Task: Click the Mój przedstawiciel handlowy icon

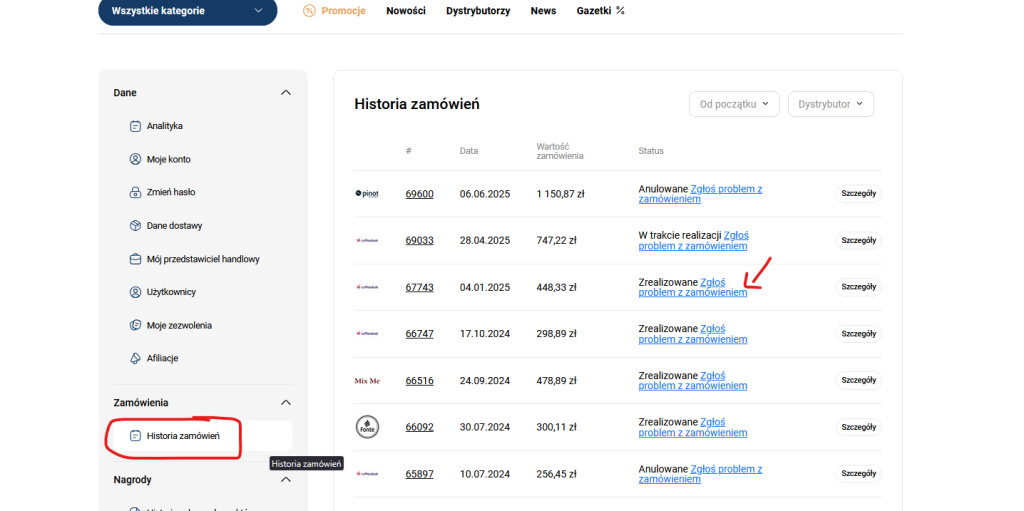Action: coord(135,259)
